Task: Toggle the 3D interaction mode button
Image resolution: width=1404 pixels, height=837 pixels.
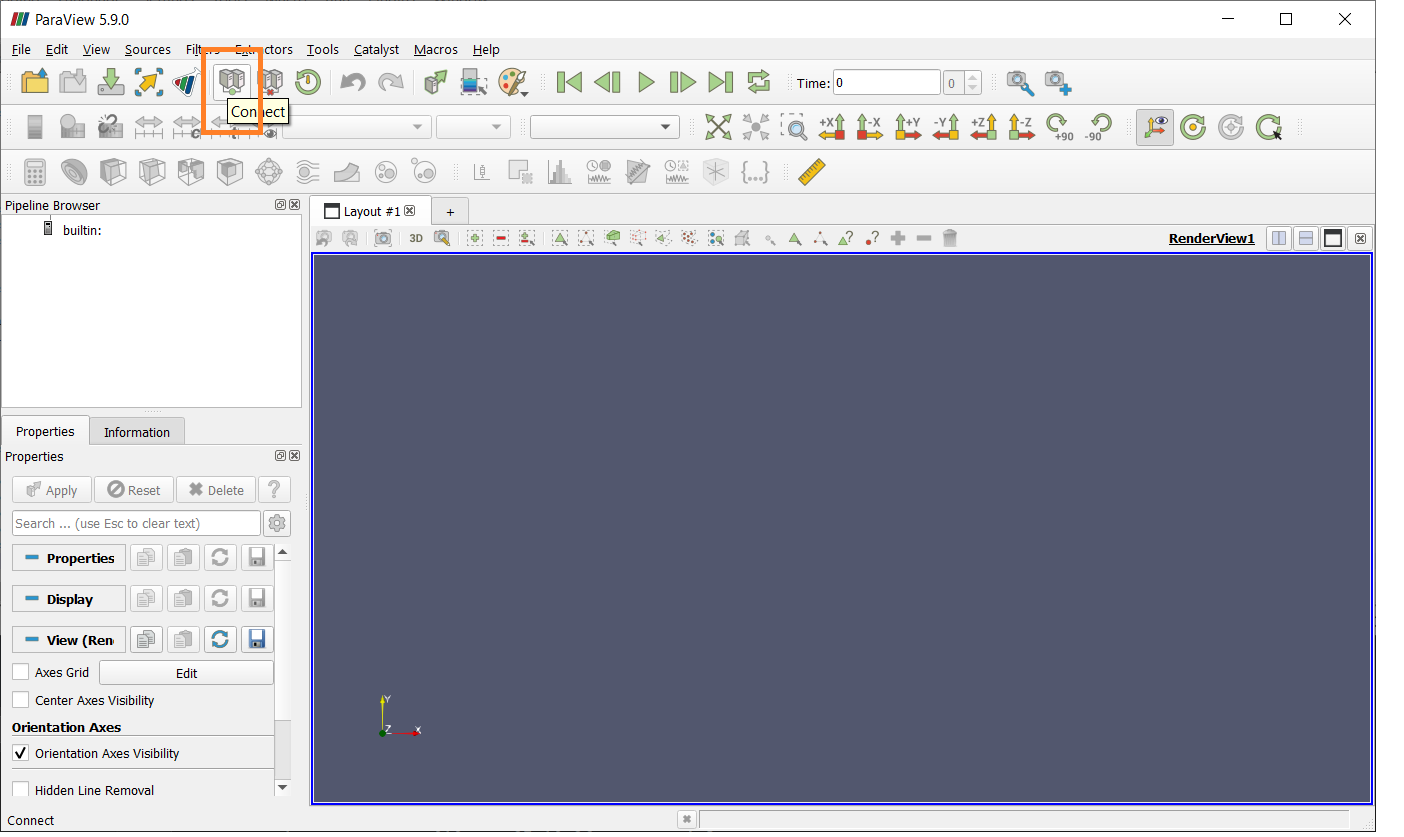Action: pyautogui.click(x=416, y=238)
